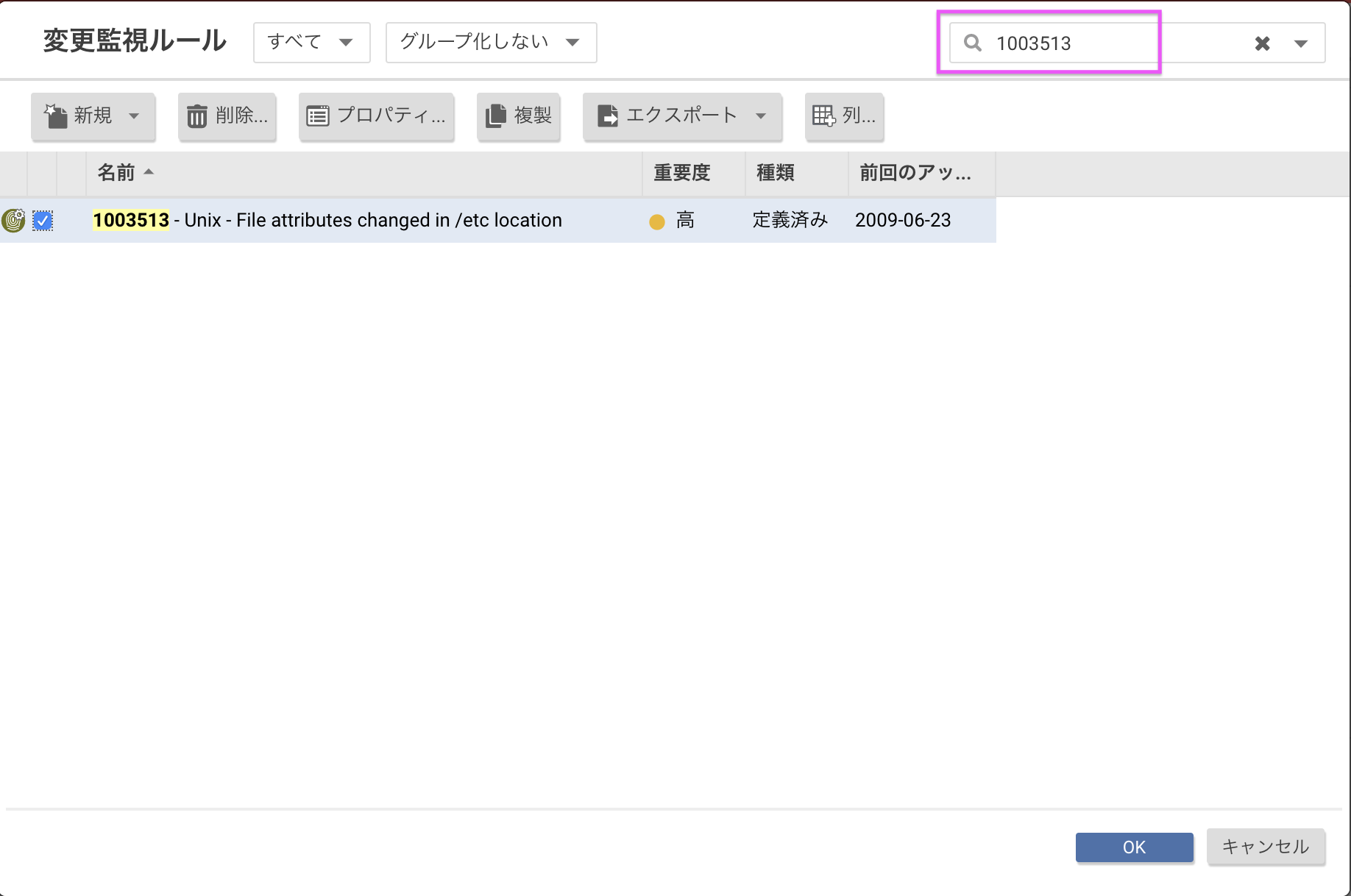Expand the エクスポート dropdown arrow
Screen dimensions: 1351x896
click(761, 116)
